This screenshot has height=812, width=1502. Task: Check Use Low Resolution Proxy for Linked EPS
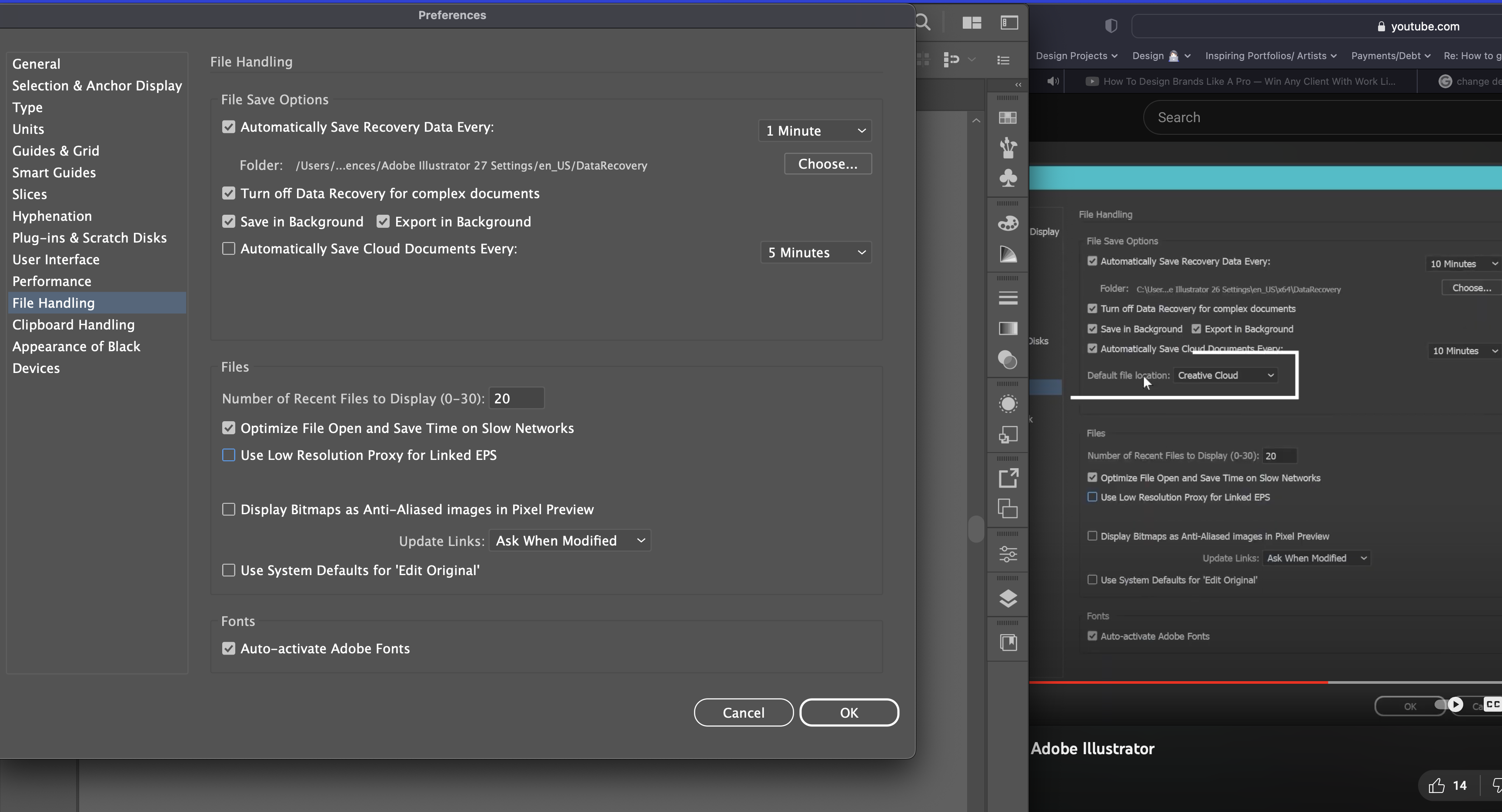[229, 455]
